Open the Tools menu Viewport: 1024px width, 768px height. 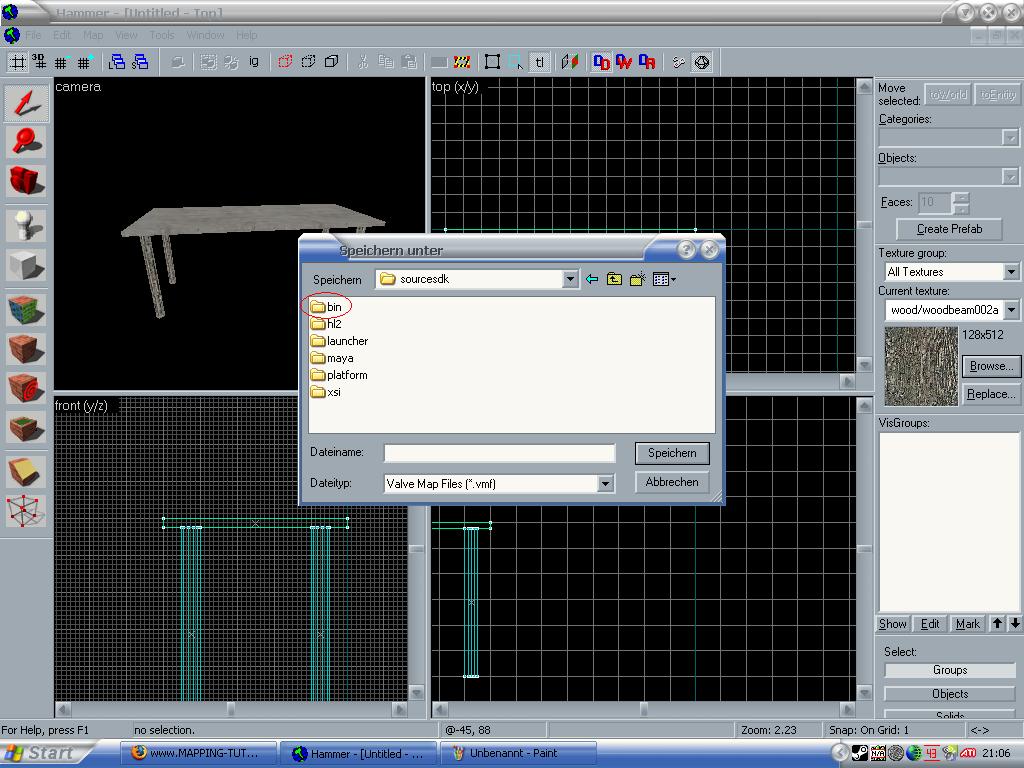tap(162, 35)
